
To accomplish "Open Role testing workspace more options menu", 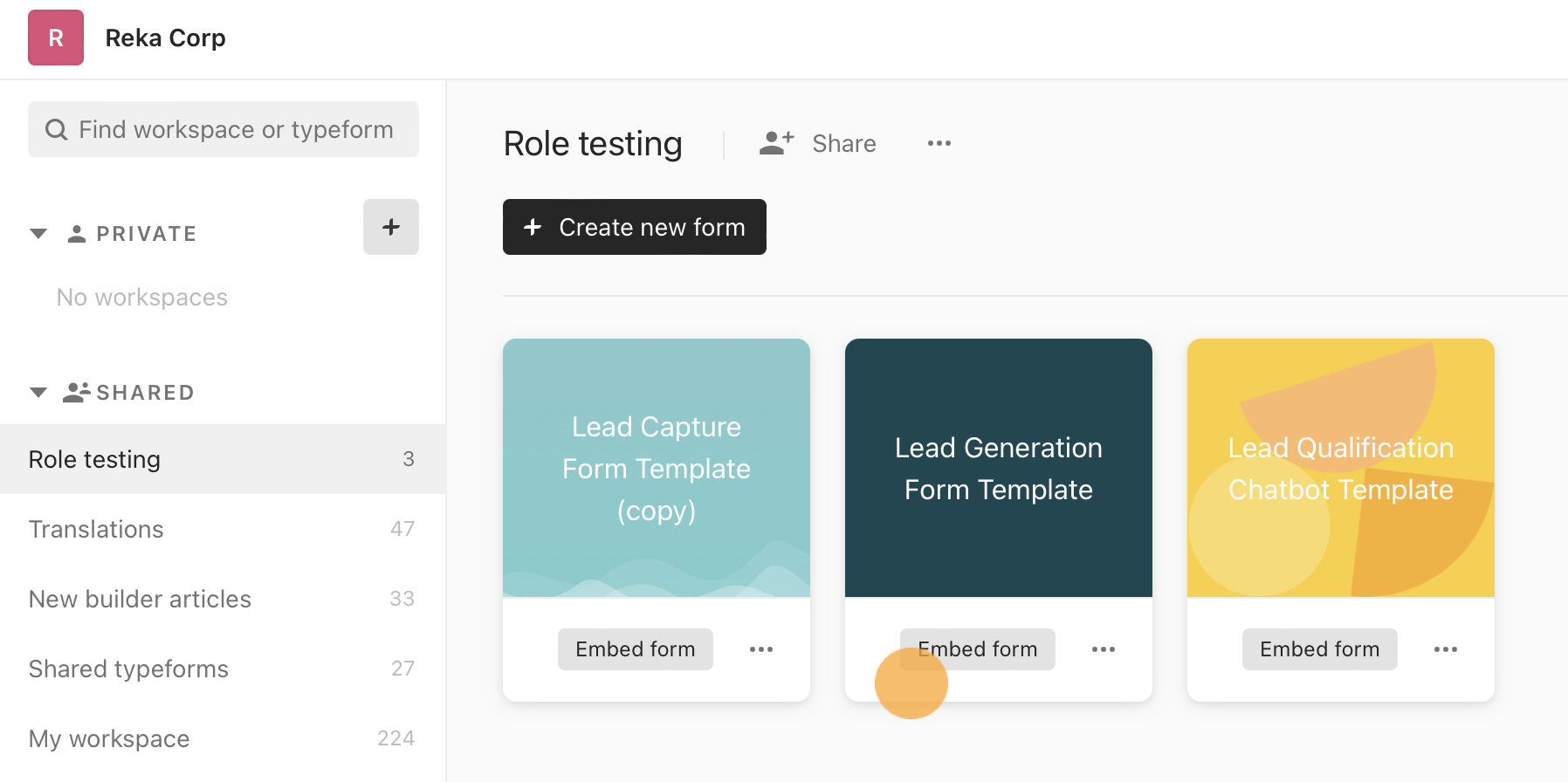I will point(939,143).
